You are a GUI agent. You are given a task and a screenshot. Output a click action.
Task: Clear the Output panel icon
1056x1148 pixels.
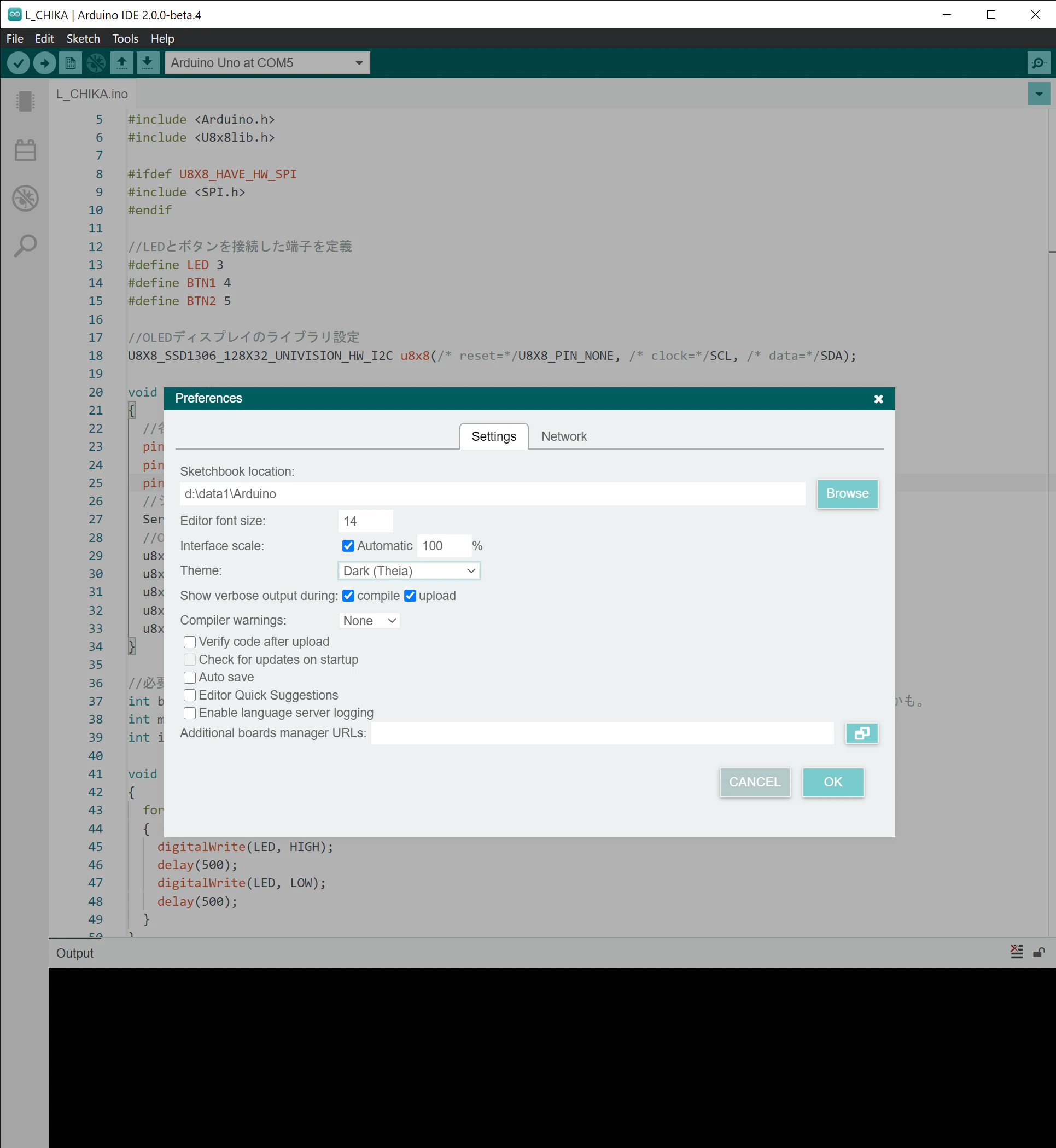pyautogui.click(x=1017, y=952)
